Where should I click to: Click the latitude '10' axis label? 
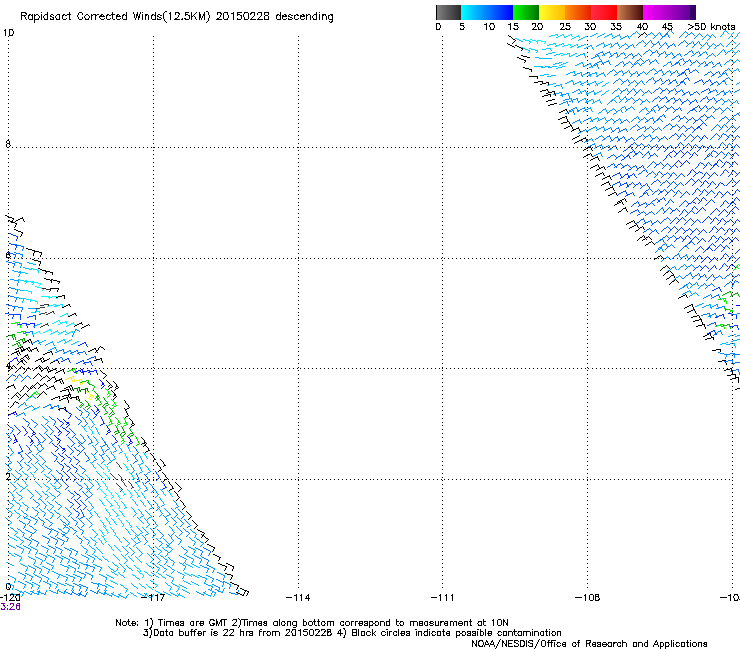(8, 33)
